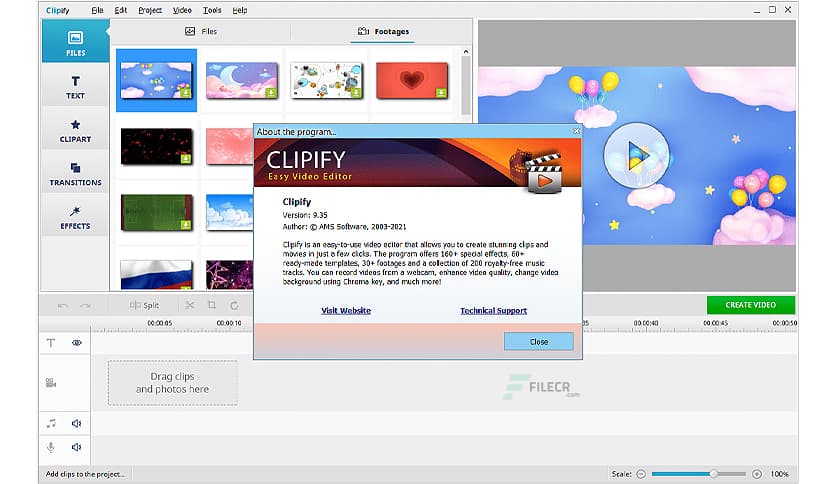This screenshot has width=836, height=484.
Task: Open the Files panel in the sidebar
Action: pos(75,42)
